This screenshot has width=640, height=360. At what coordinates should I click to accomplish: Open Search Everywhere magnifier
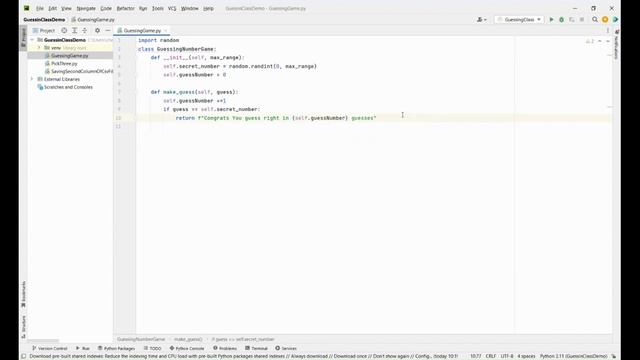click(x=595, y=20)
